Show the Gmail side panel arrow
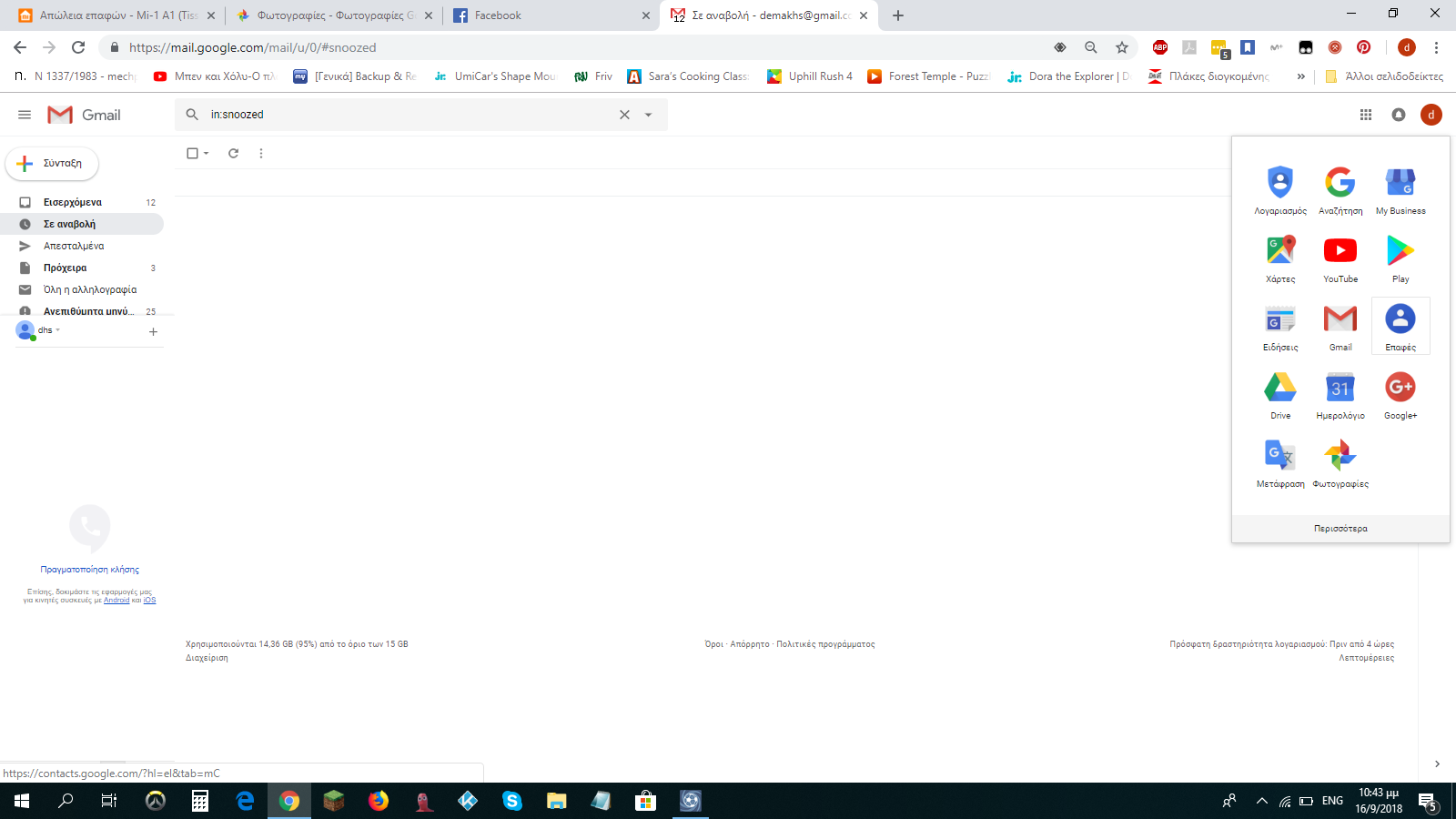The image size is (1456, 819). pyautogui.click(x=1437, y=763)
